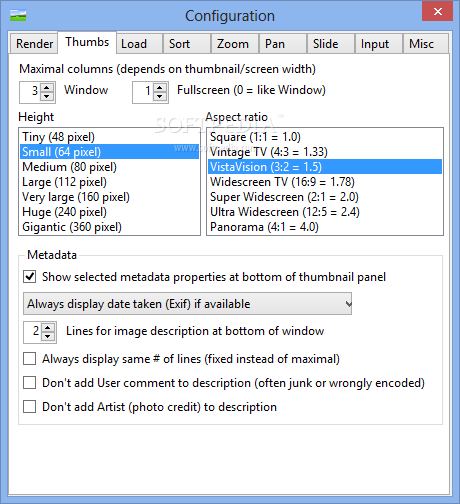
Task: Go to the Pan tab
Action: point(283,44)
